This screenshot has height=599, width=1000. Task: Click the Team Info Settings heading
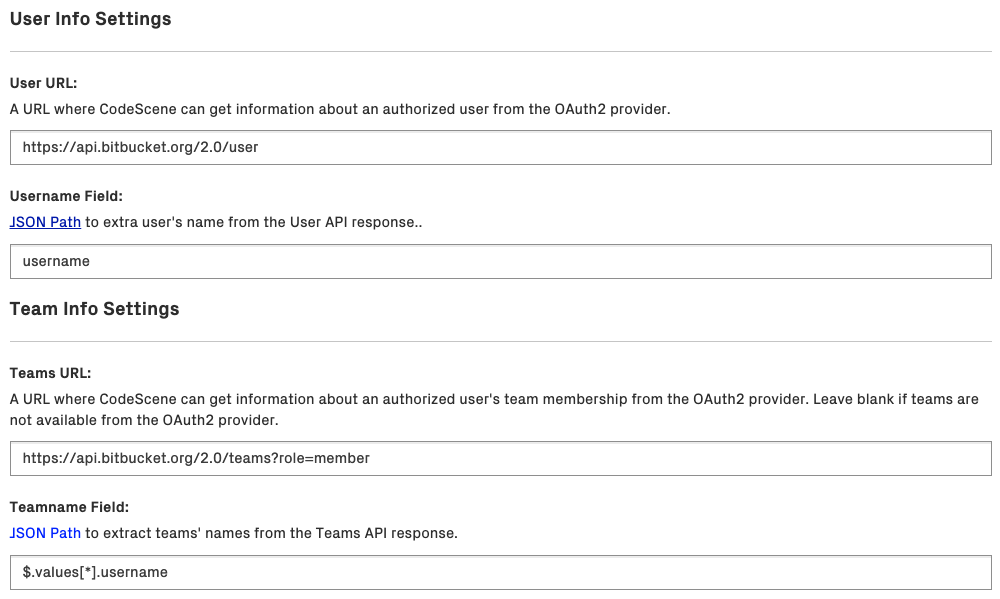(x=94, y=309)
